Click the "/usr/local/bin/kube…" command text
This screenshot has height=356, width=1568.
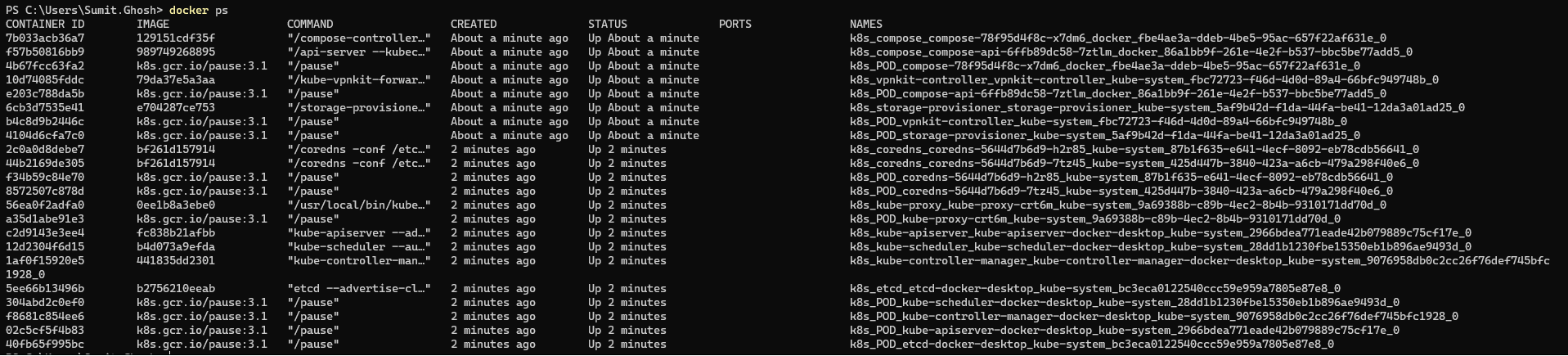click(x=359, y=205)
